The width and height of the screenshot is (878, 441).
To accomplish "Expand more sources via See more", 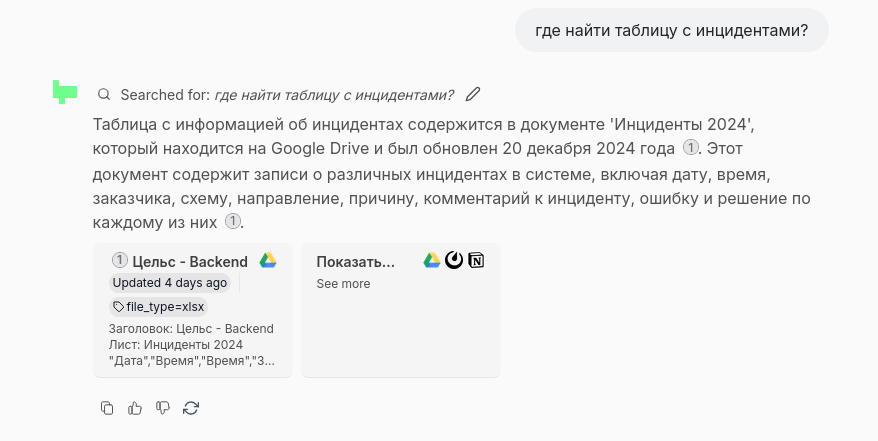I will (343, 284).
